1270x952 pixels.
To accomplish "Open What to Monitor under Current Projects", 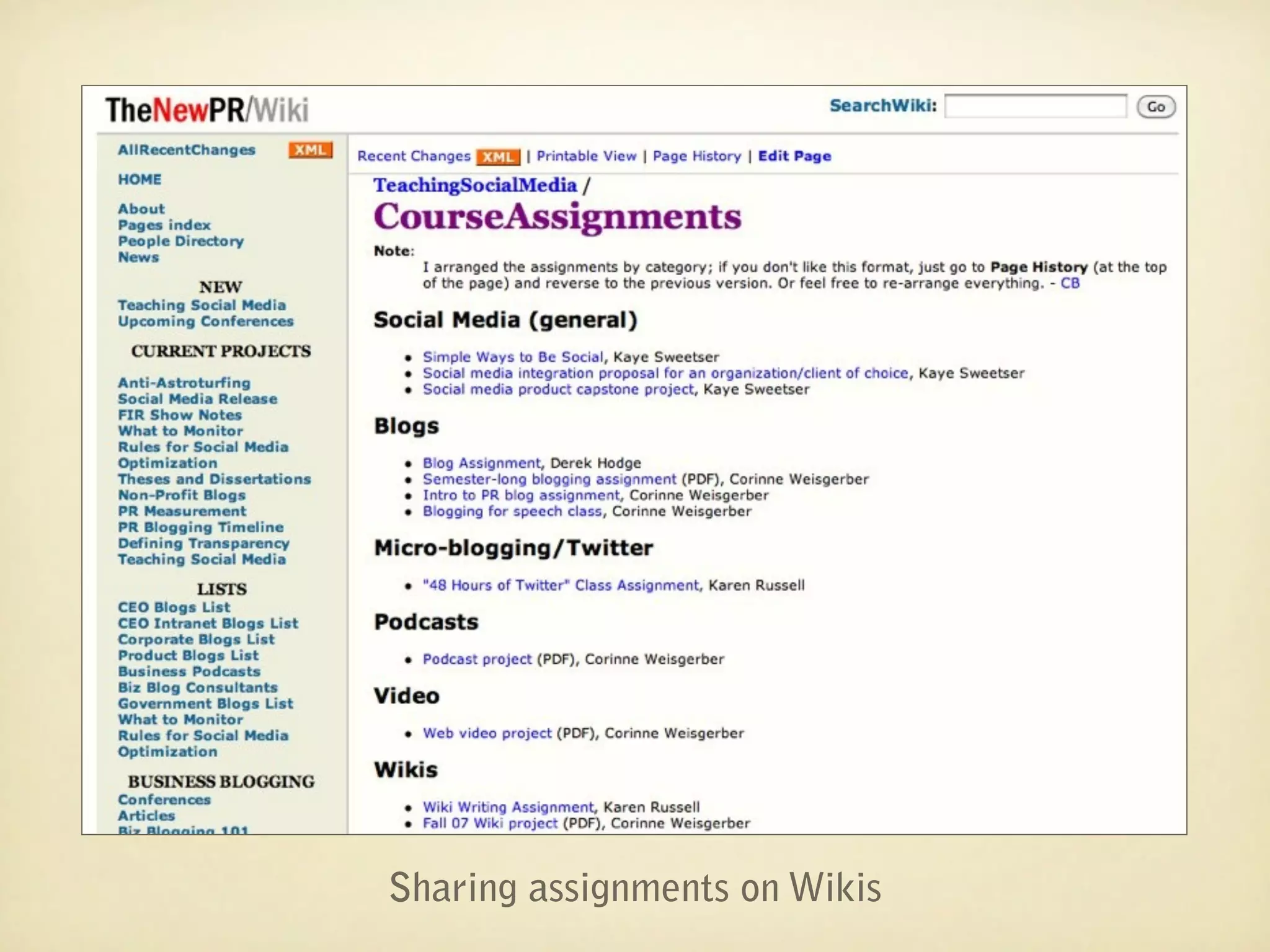I will point(180,431).
